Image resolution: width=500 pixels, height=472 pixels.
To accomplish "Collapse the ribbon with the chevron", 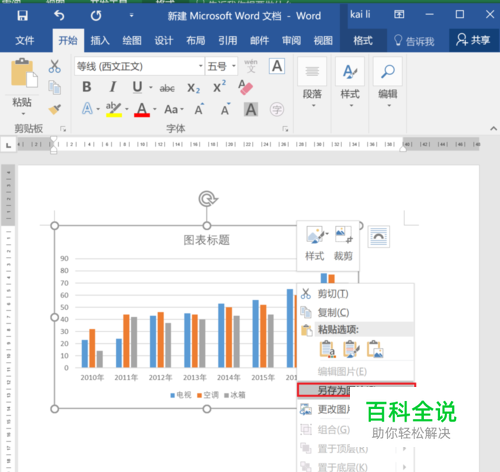I will click(x=494, y=128).
